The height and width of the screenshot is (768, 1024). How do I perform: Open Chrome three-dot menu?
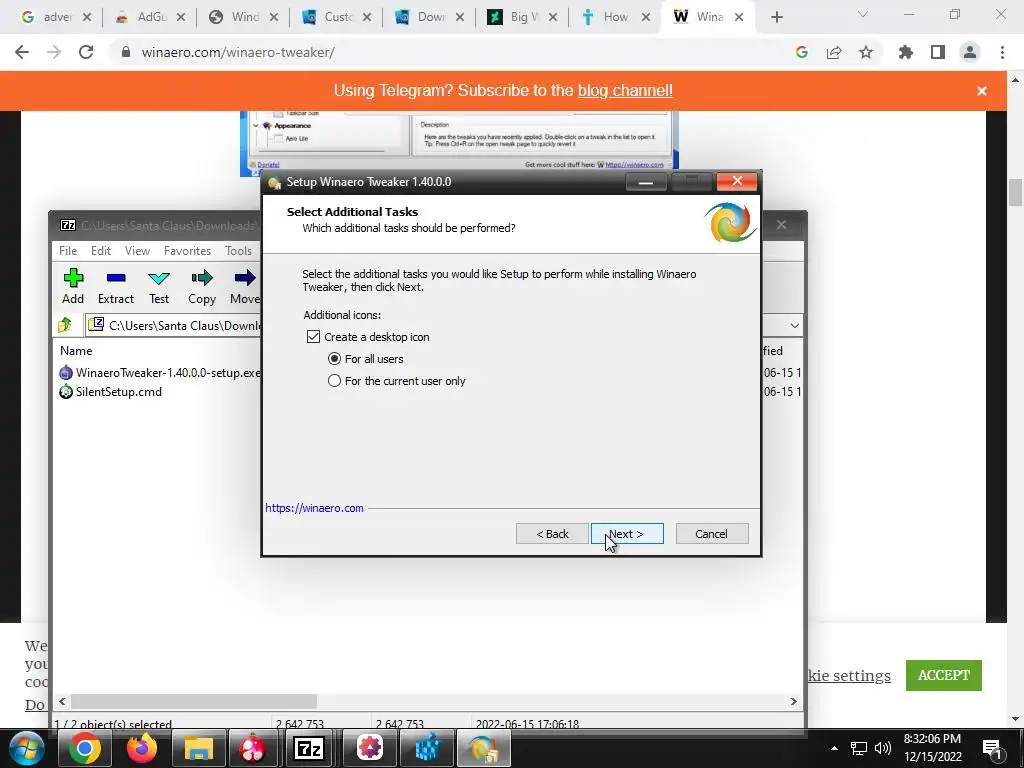pyautogui.click(x=1002, y=52)
